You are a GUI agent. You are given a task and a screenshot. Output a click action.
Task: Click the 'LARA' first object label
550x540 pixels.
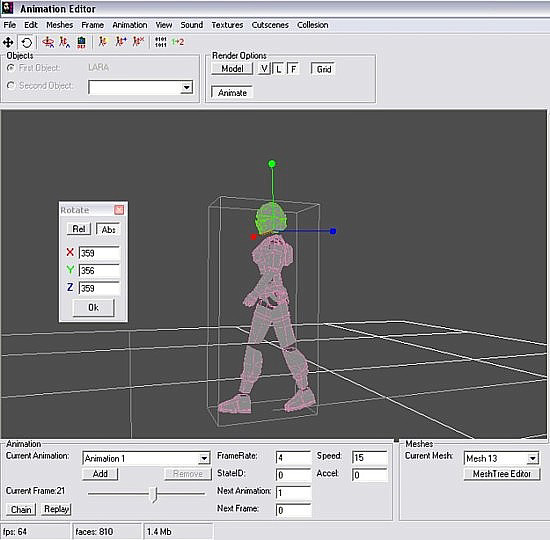(98, 67)
